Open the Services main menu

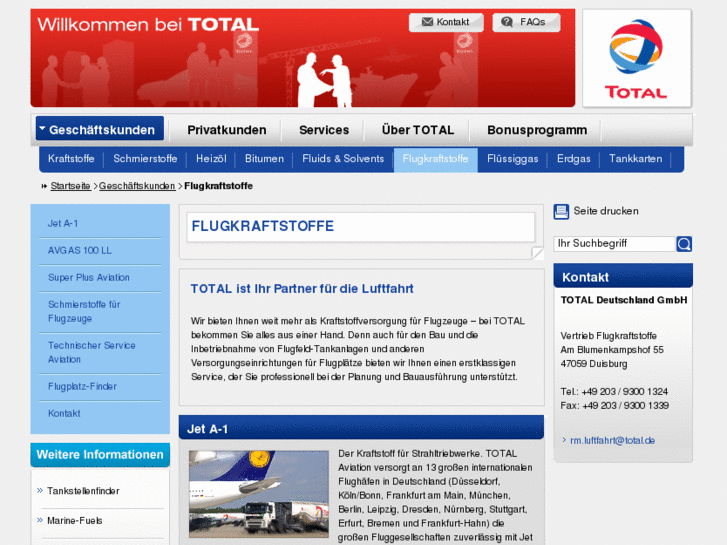[x=324, y=130]
